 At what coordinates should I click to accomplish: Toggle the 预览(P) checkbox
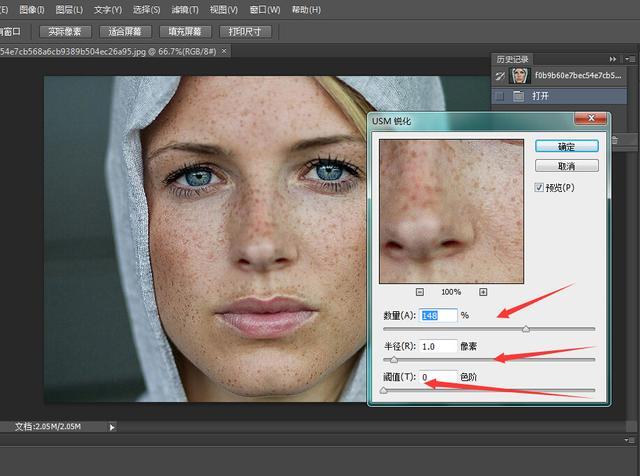539,187
